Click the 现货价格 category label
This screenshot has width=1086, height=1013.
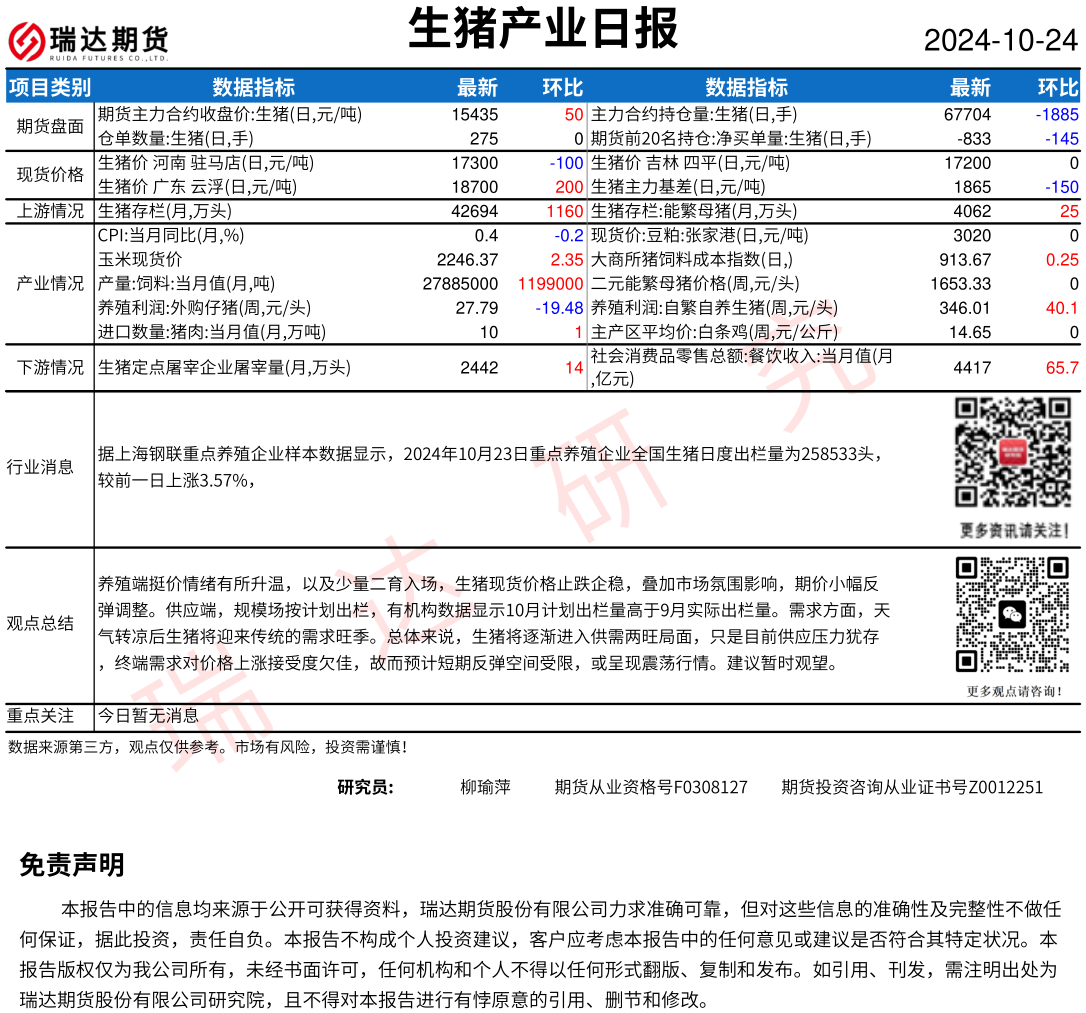tap(50, 175)
